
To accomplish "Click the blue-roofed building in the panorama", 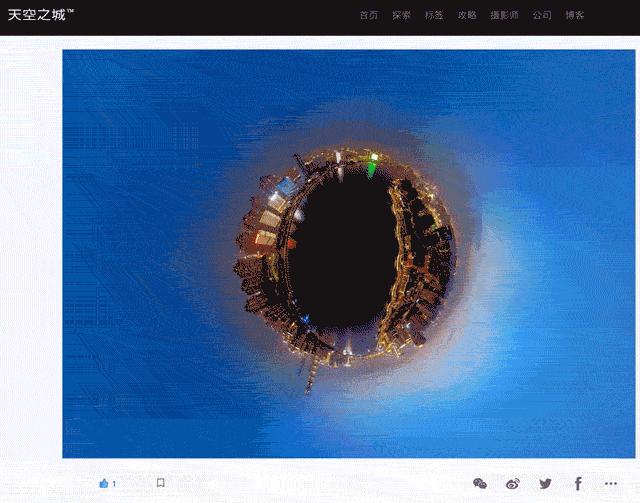I will point(286,187).
